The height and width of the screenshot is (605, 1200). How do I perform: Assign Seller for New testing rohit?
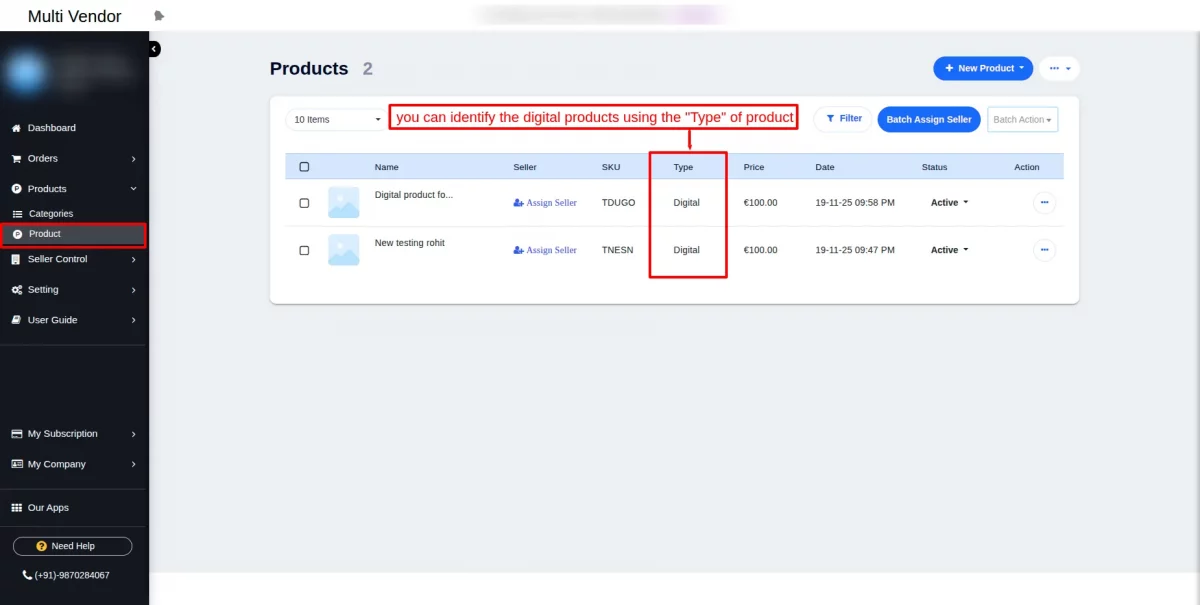[x=545, y=250]
